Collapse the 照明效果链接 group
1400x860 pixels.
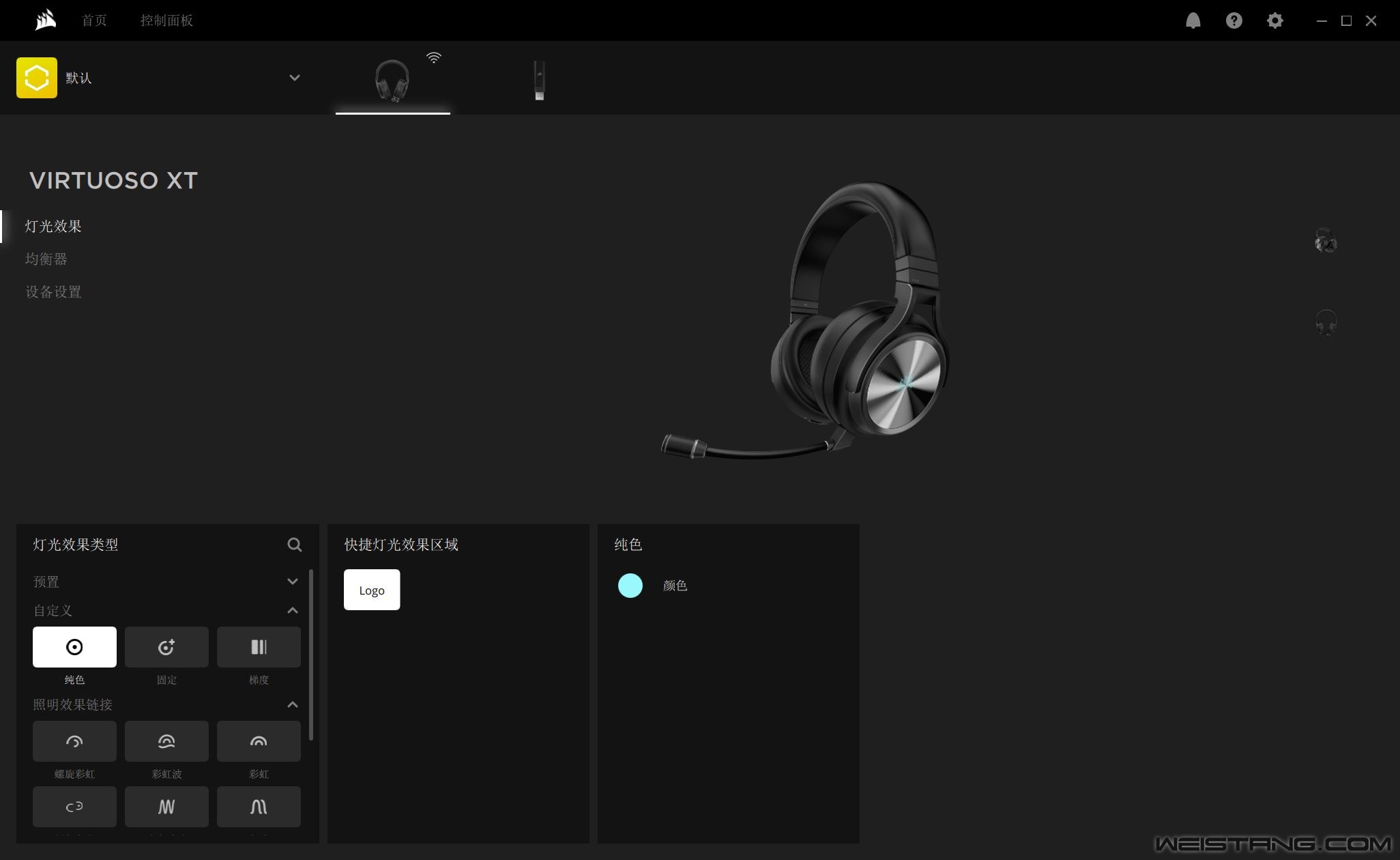point(293,704)
